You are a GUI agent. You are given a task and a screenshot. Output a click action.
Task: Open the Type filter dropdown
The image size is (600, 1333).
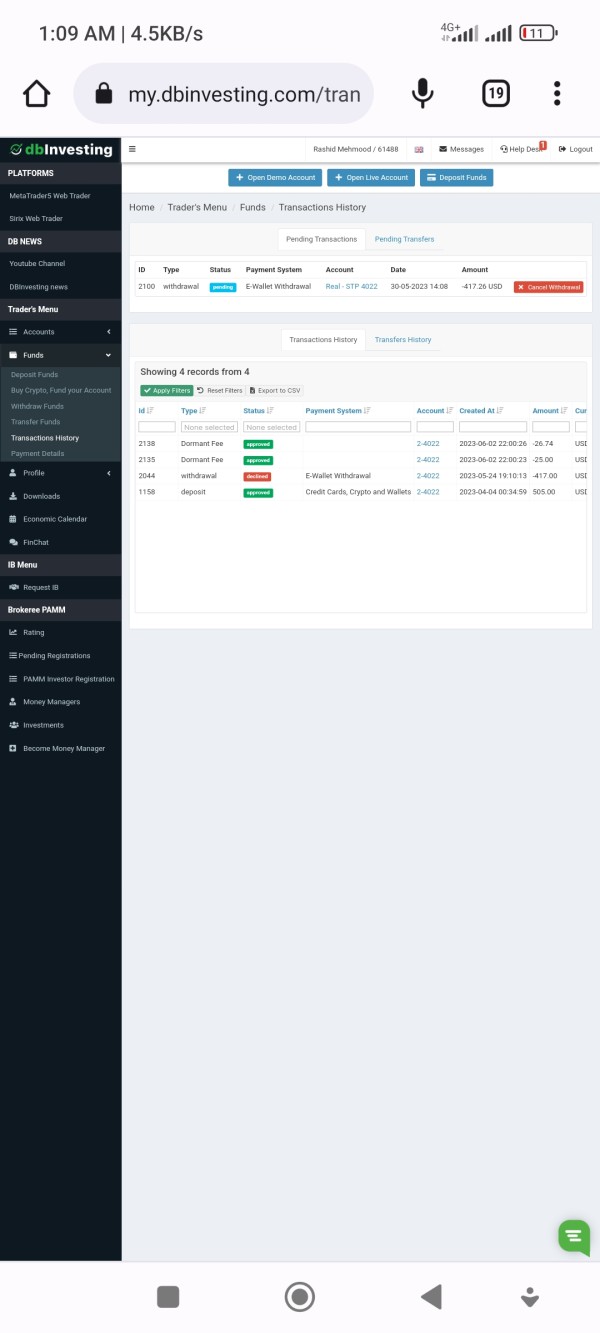point(209,427)
